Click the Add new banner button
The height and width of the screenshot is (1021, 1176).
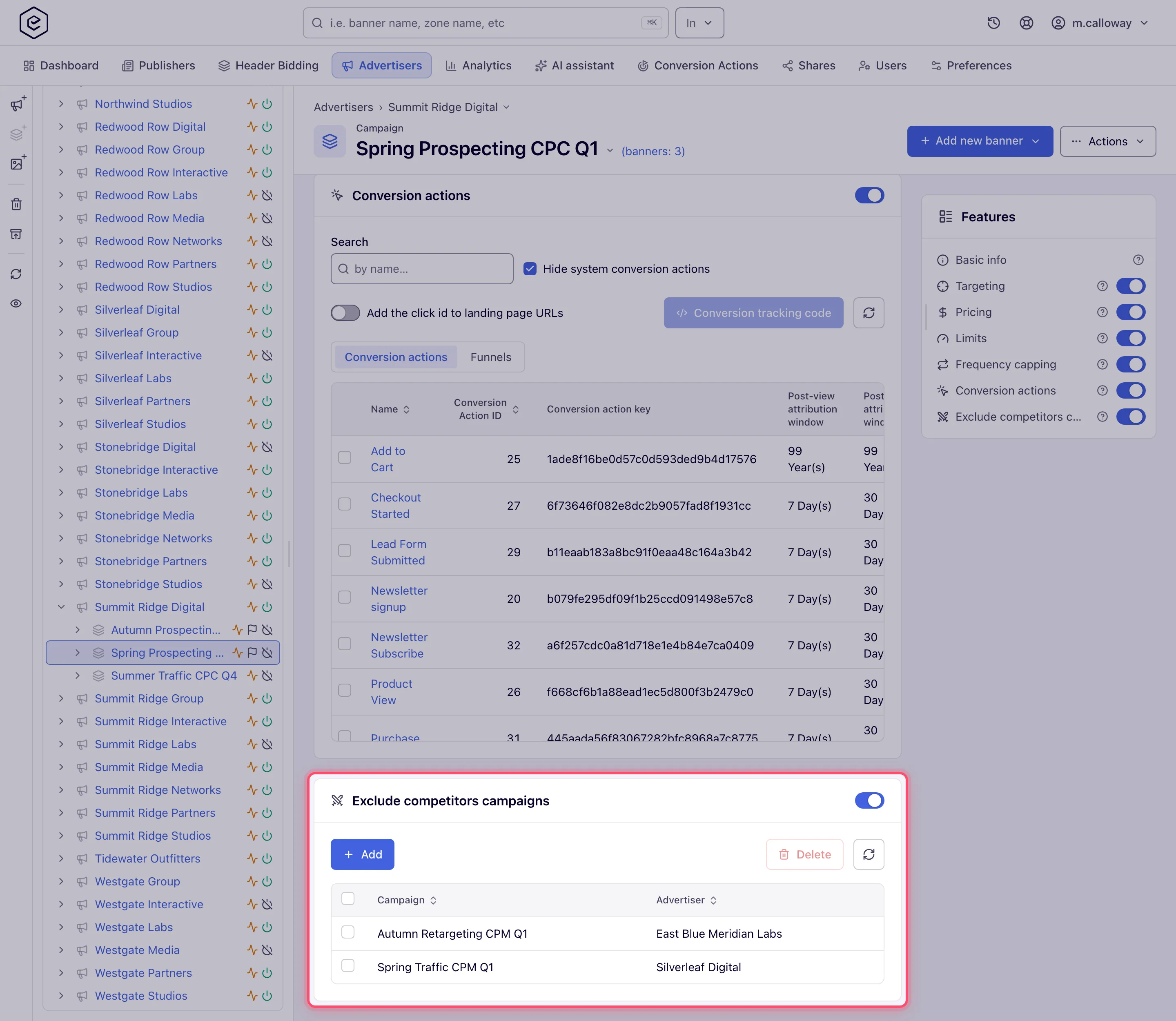click(x=980, y=141)
